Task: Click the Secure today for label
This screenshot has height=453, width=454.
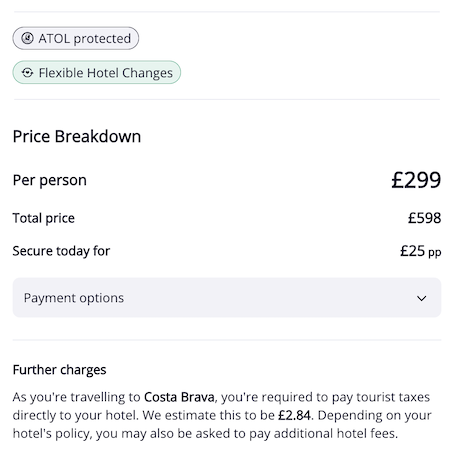Action: [61, 251]
